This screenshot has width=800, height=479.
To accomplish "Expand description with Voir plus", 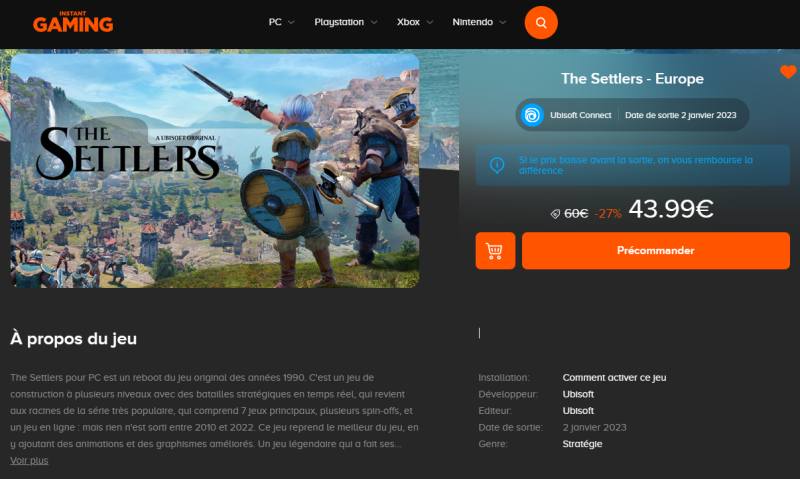I will coord(29,461).
